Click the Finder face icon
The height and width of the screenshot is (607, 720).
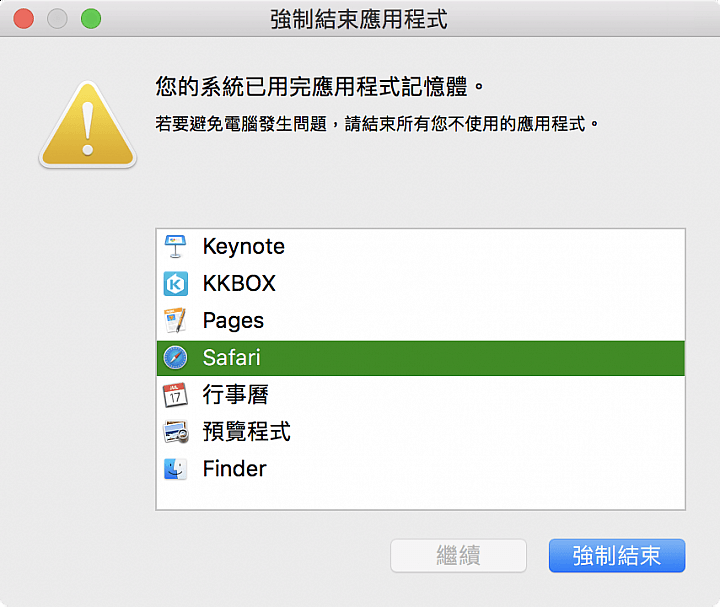point(175,469)
